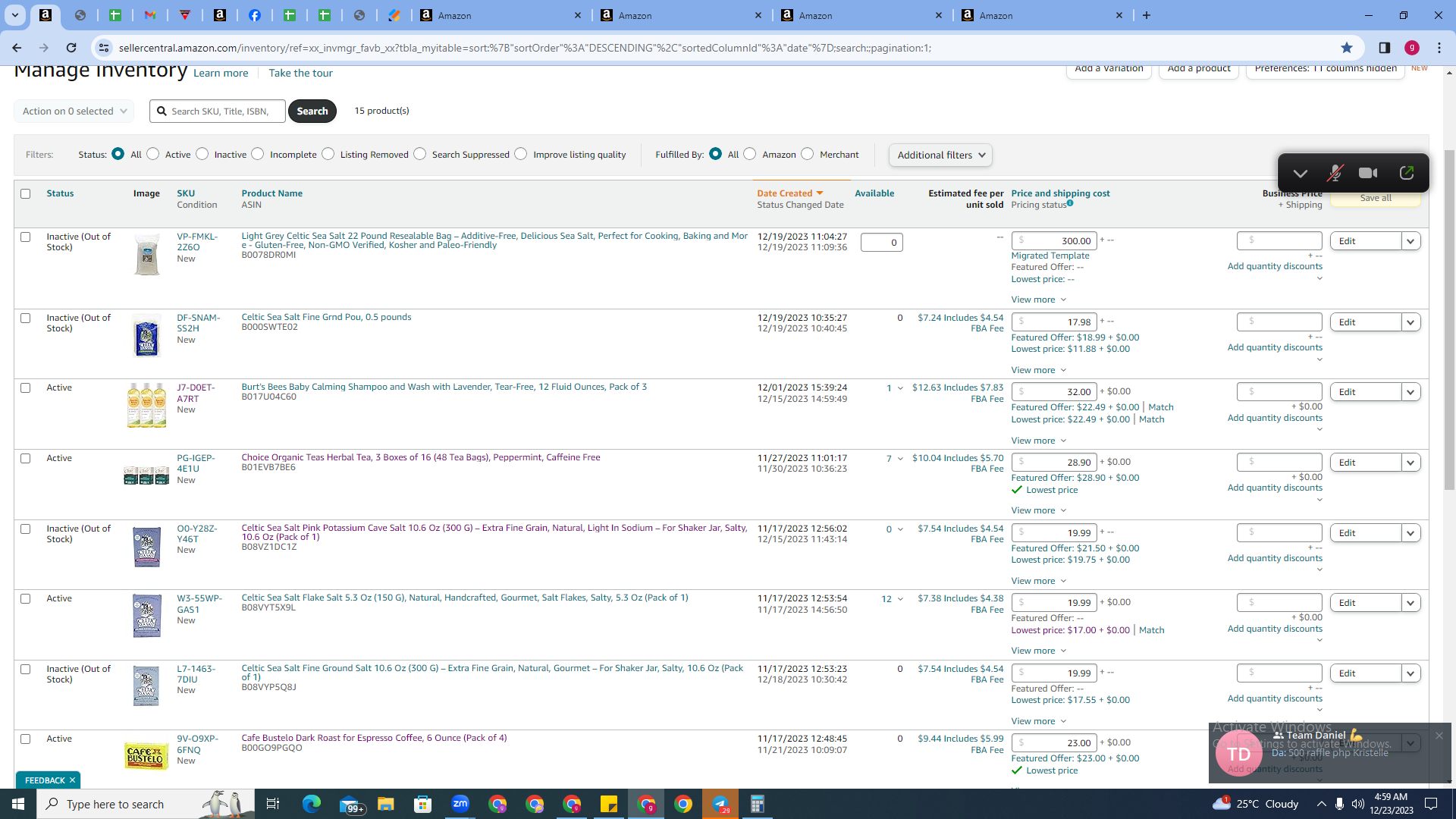Image resolution: width=1456 pixels, height=819 pixels.
Task: Open Microsoft Store from the taskbar
Action: click(x=423, y=804)
